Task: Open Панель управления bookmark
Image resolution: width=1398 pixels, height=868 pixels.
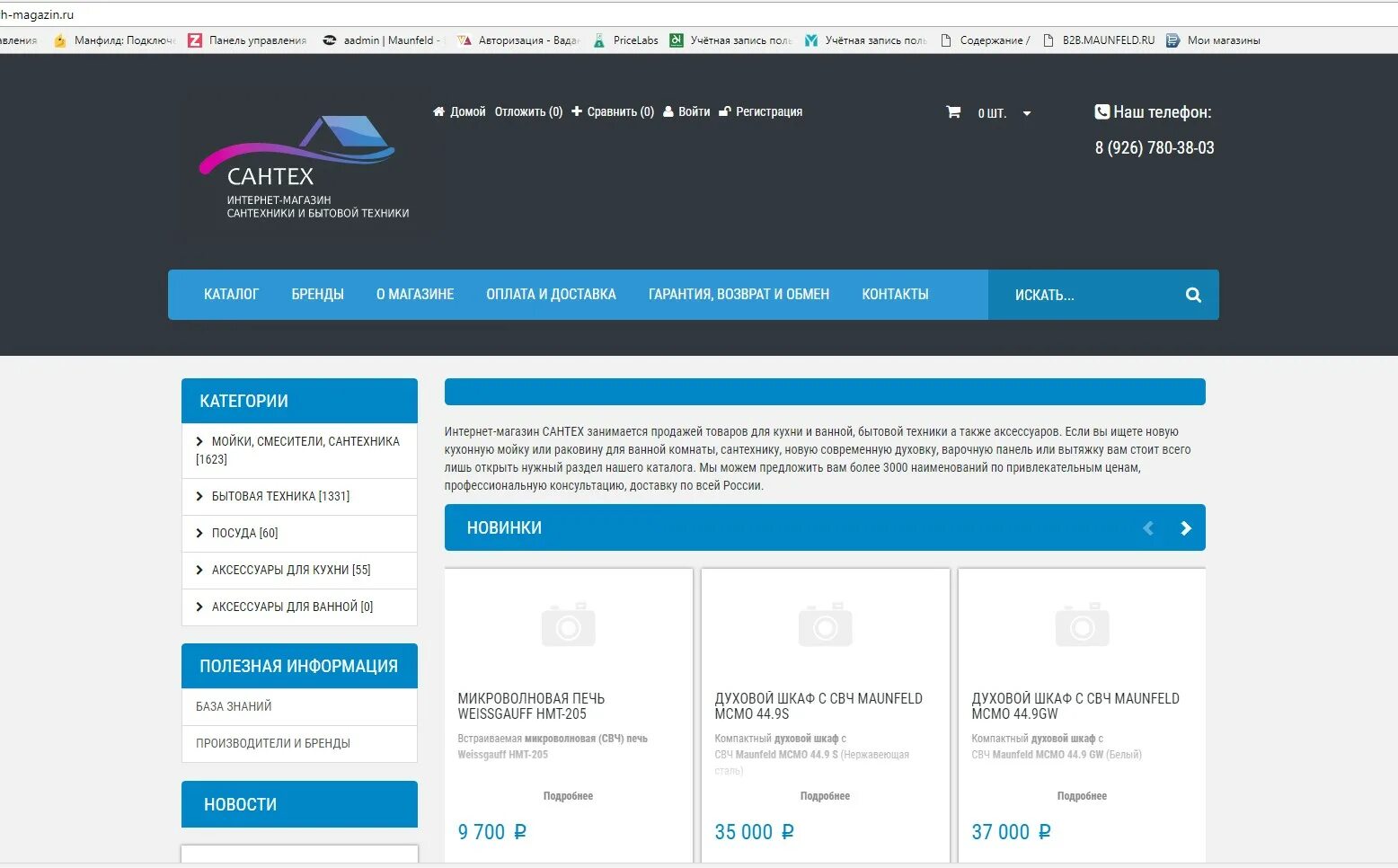Action: click(x=247, y=40)
